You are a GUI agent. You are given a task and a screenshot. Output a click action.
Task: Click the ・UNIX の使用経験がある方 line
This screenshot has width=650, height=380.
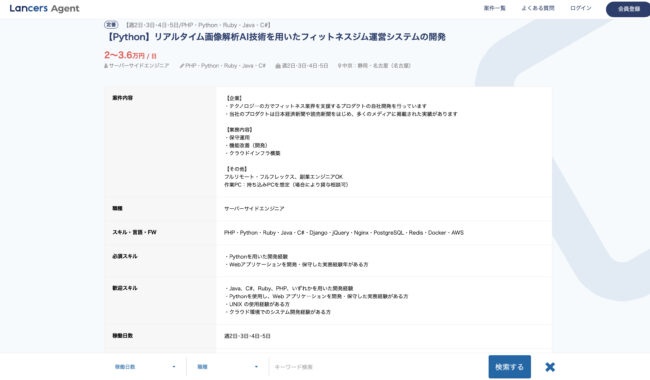coord(257,304)
